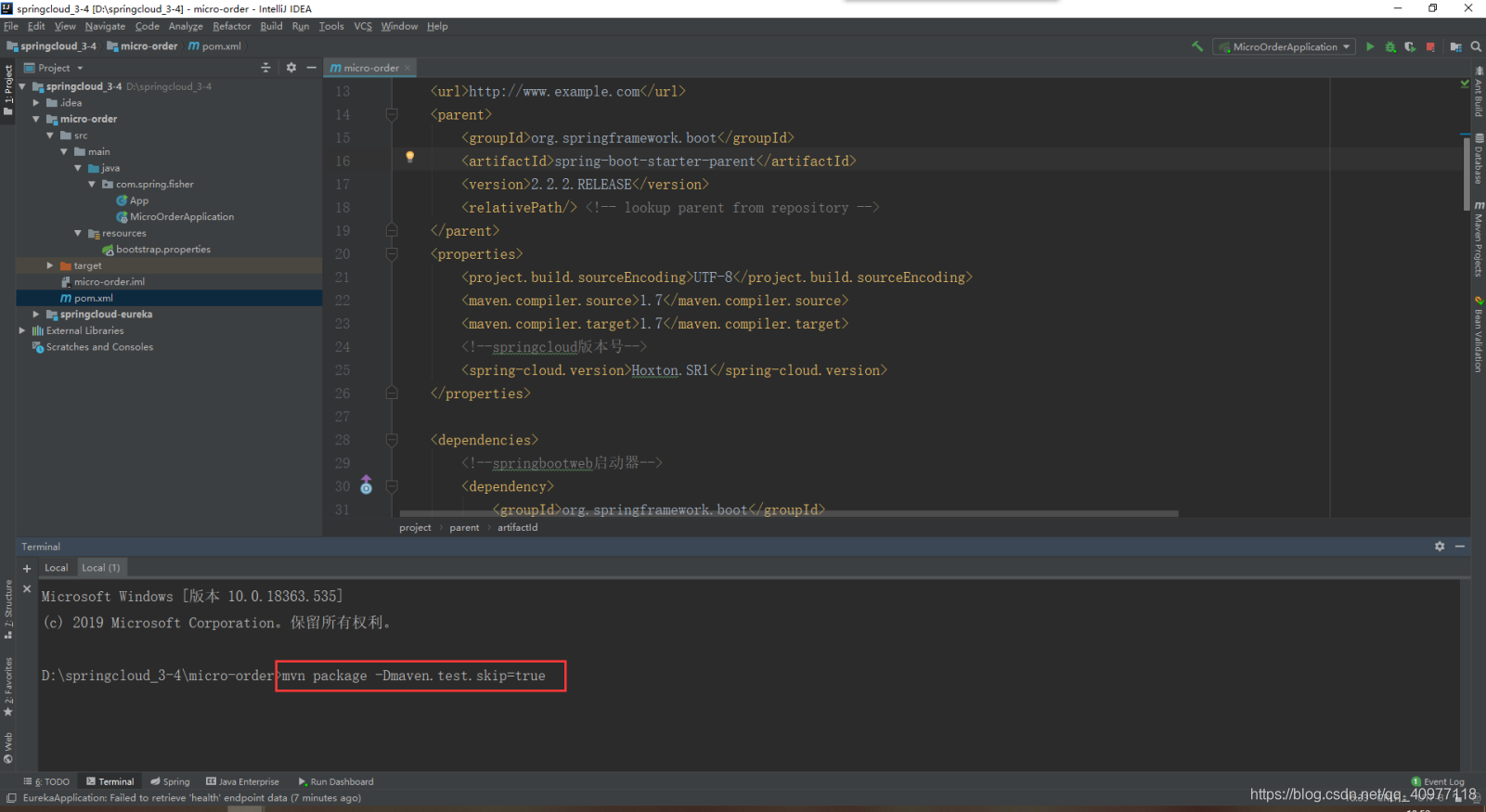Hide the Project panel with the minus icon
1486x812 pixels.
tap(312, 67)
